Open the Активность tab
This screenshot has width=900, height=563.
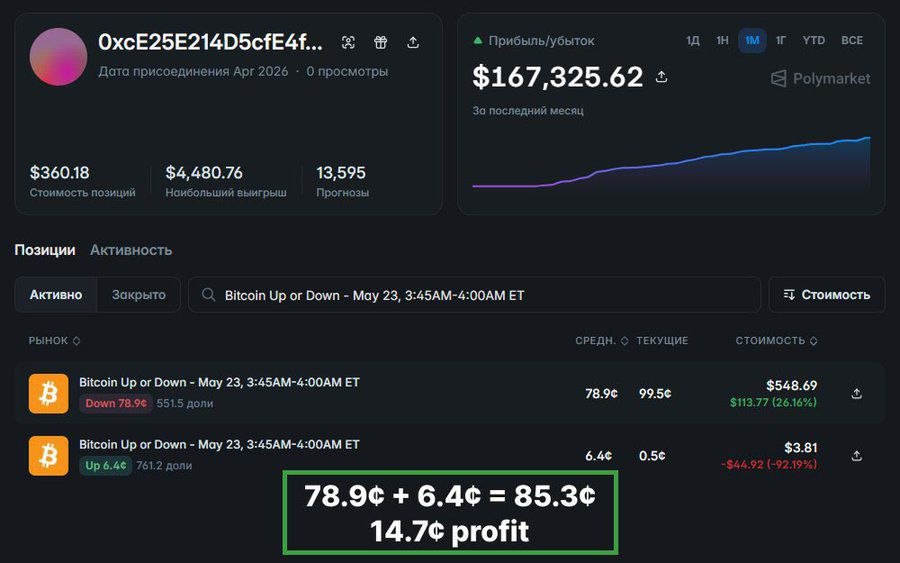pyautogui.click(x=131, y=250)
